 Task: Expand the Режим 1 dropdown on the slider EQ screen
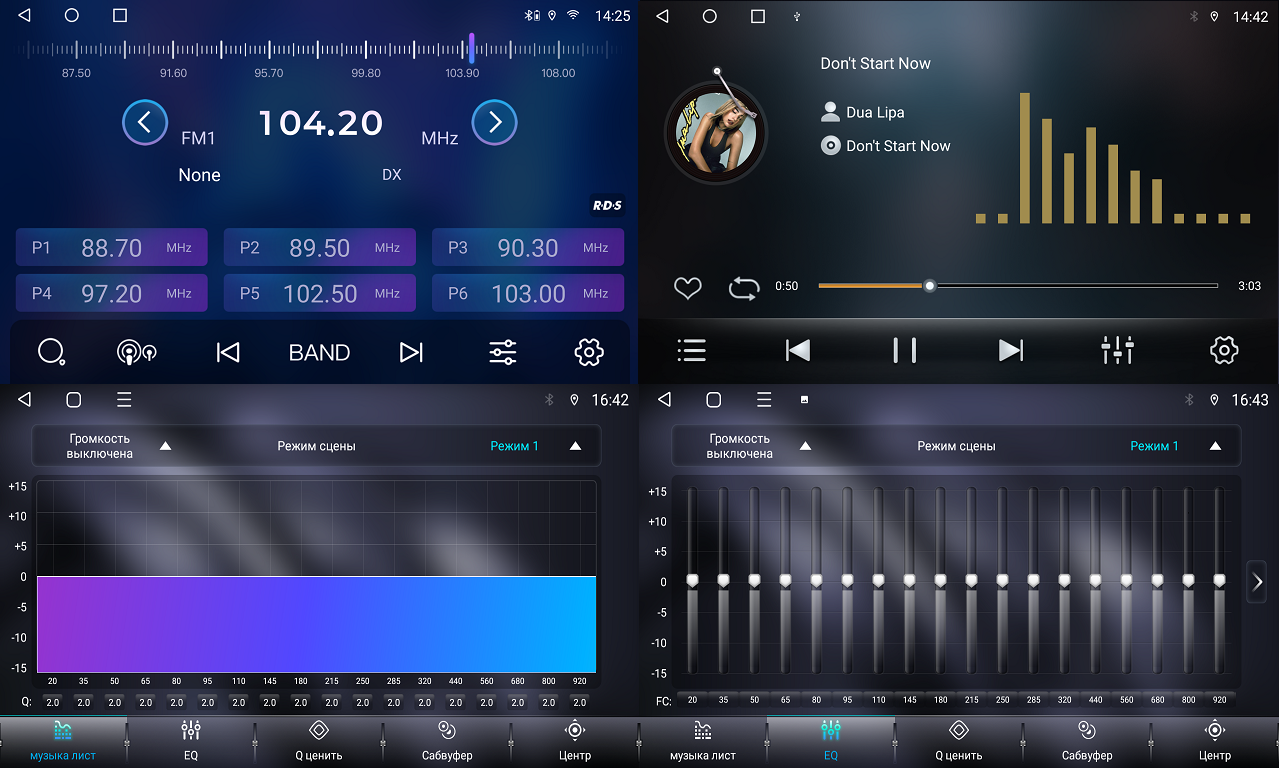click(x=1215, y=446)
